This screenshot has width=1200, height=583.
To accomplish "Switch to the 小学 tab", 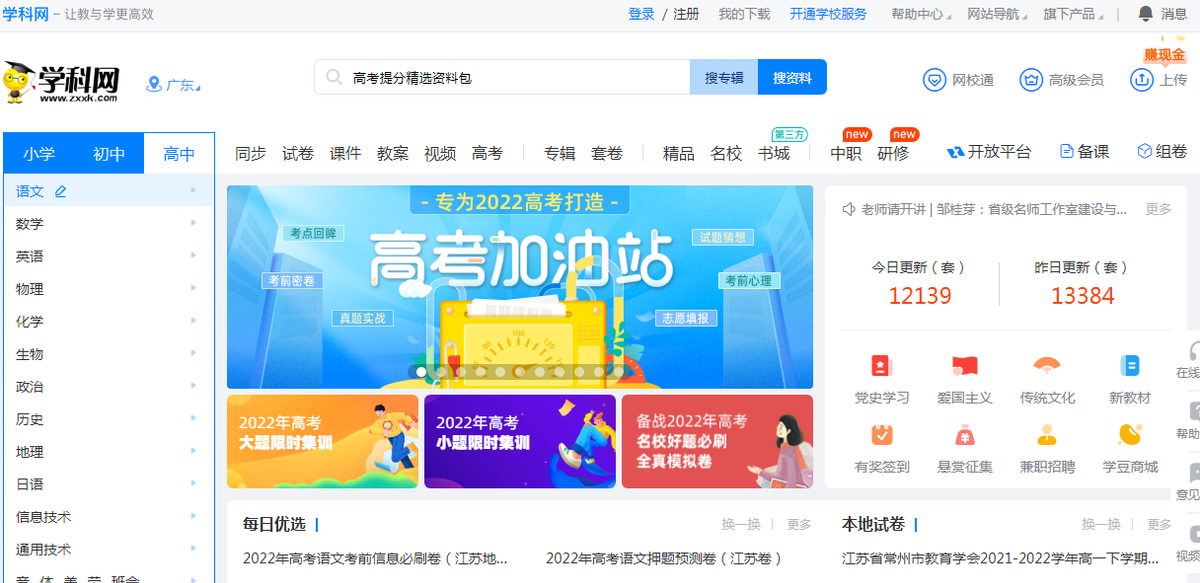I will 39,154.
